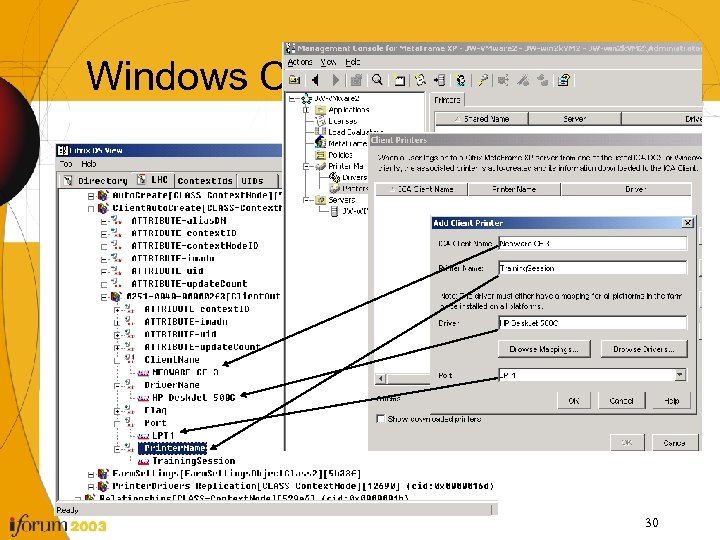This screenshot has width=720, height=540.
Task: Click the yellow folder icon at toolbar start
Action: click(x=295, y=80)
